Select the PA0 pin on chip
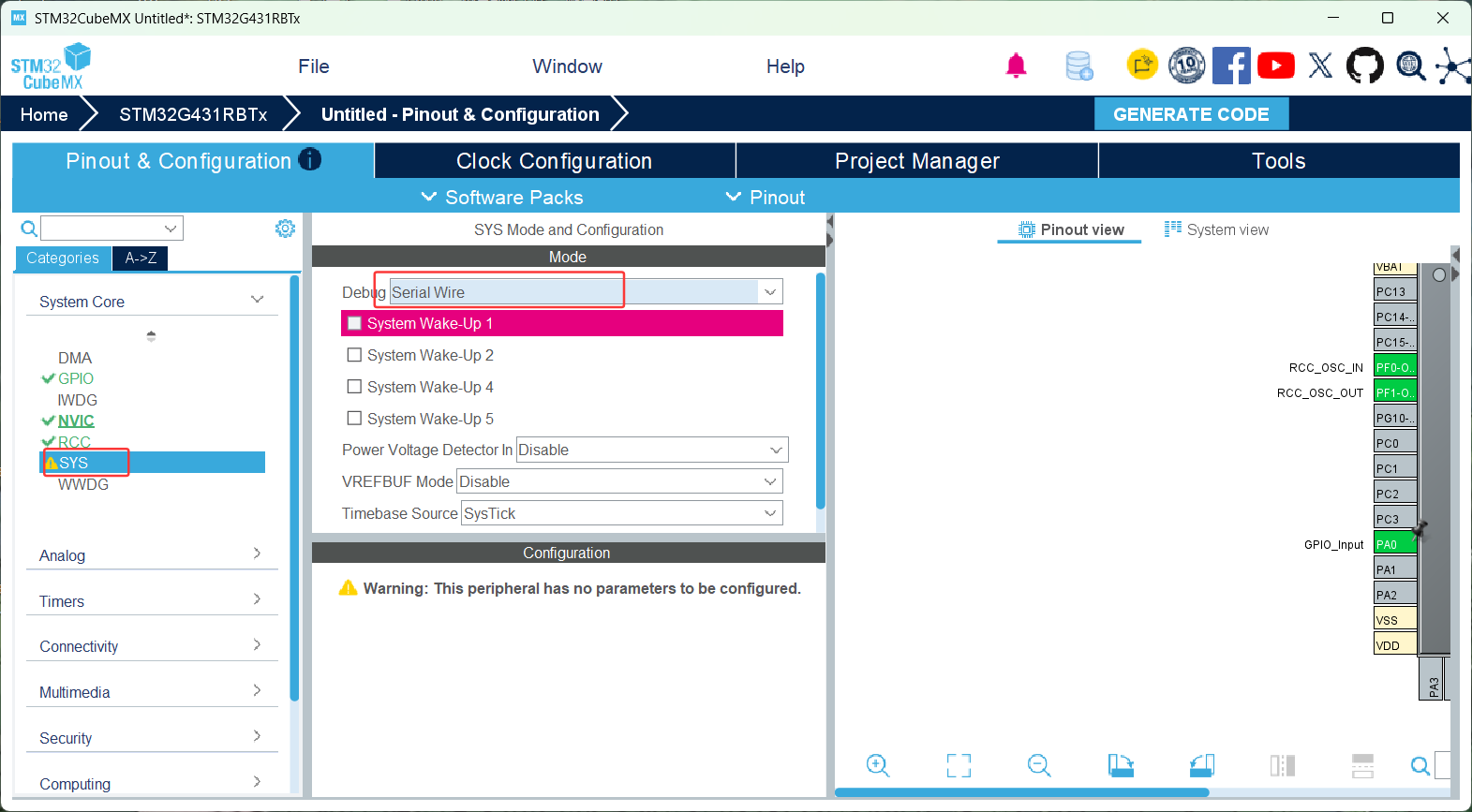 coord(1395,544)
